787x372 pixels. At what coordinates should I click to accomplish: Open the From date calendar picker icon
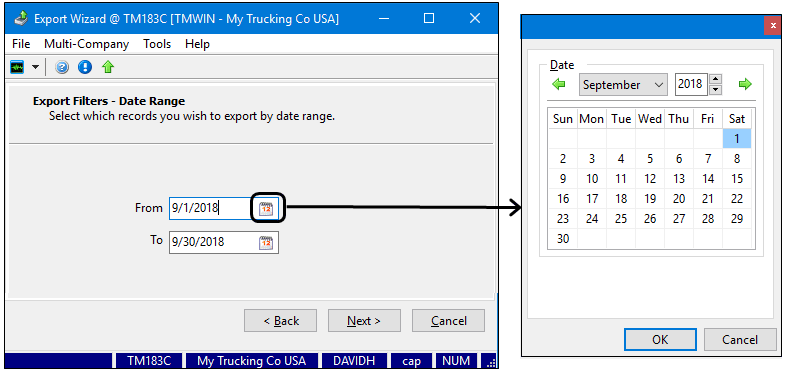coord(266,208)
